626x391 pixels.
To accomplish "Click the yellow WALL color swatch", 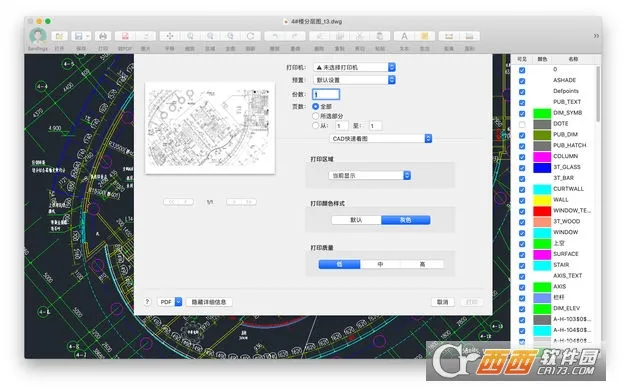I will point(542,200).
